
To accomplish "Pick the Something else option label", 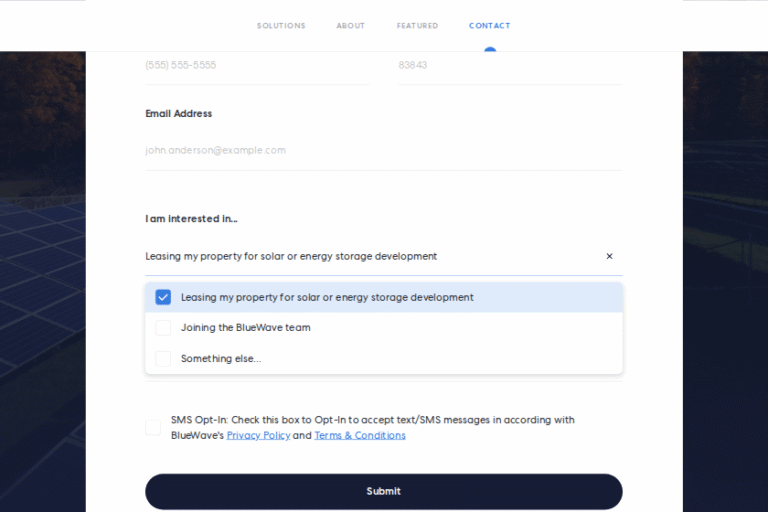I will [x=221, y=359].
